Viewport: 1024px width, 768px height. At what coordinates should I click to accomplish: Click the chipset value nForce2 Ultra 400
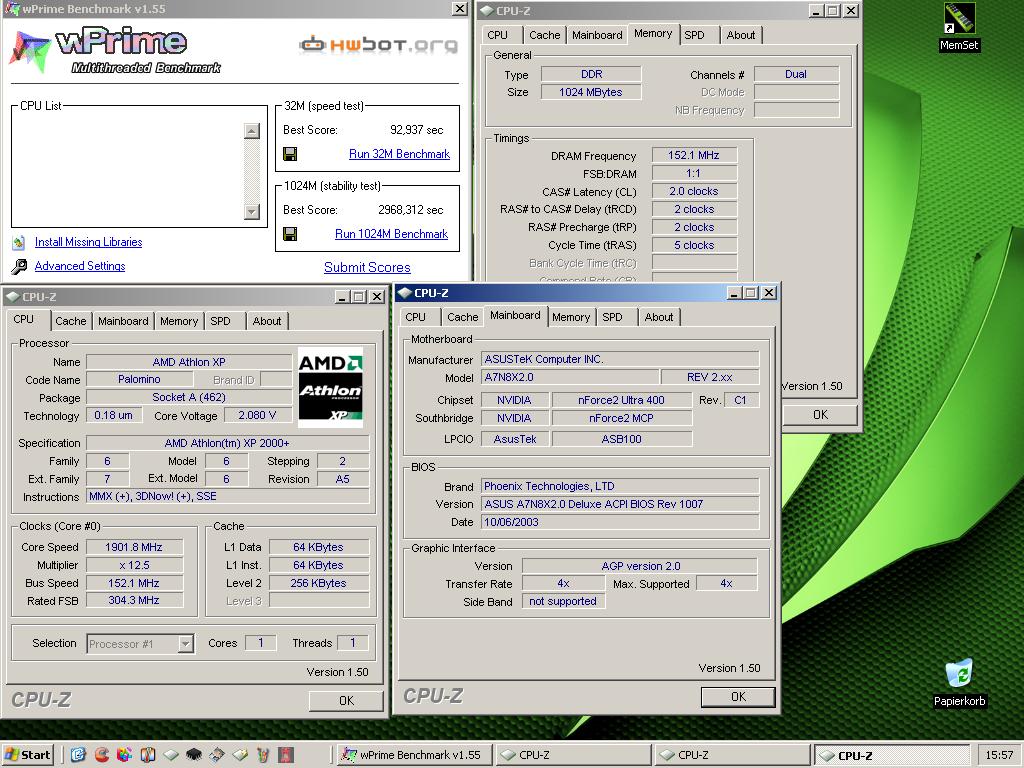pyautogui.click(x=621, y=400)
